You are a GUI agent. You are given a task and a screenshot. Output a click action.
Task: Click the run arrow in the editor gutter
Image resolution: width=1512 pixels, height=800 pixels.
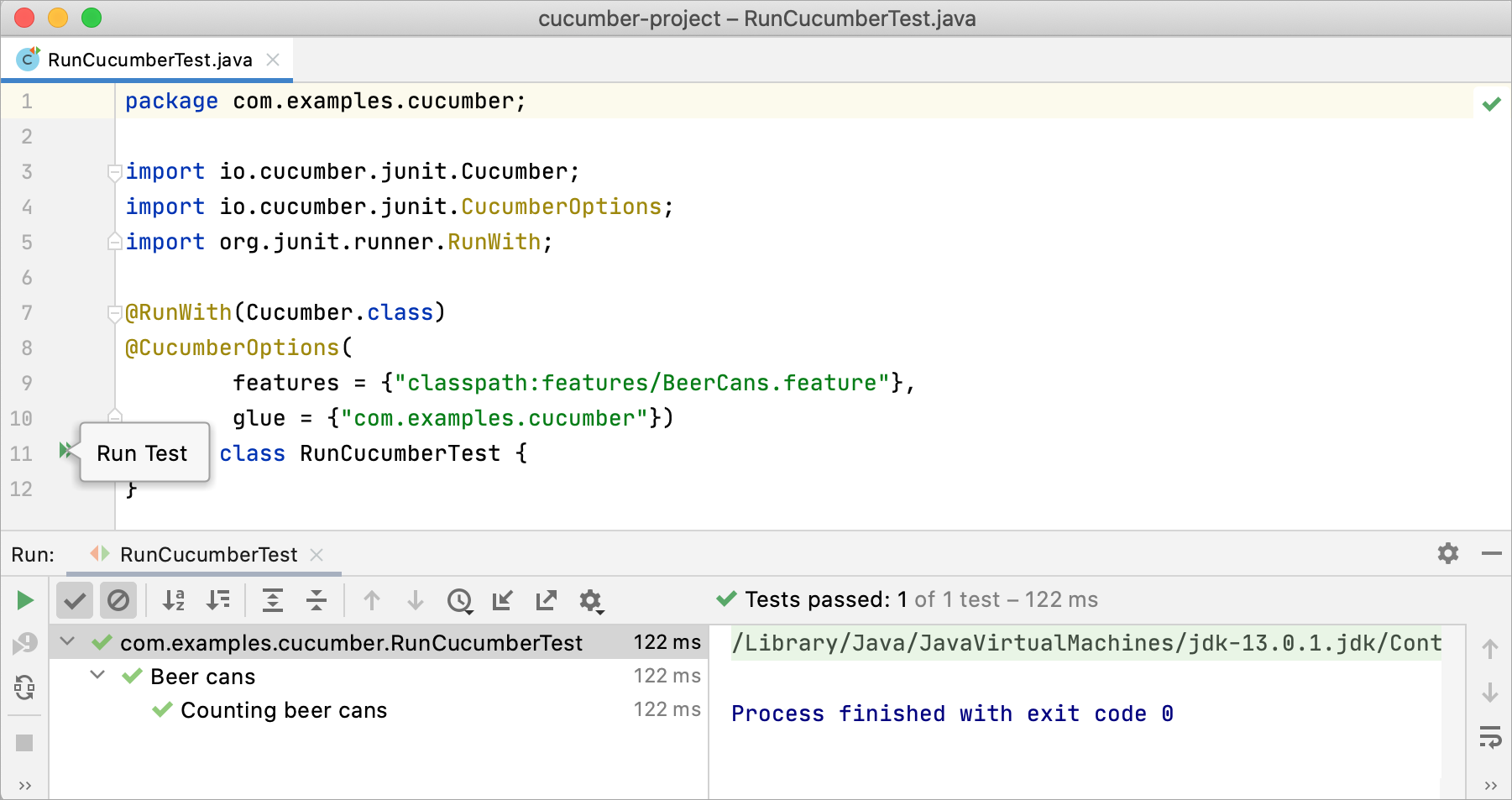[x=65, y=450]
